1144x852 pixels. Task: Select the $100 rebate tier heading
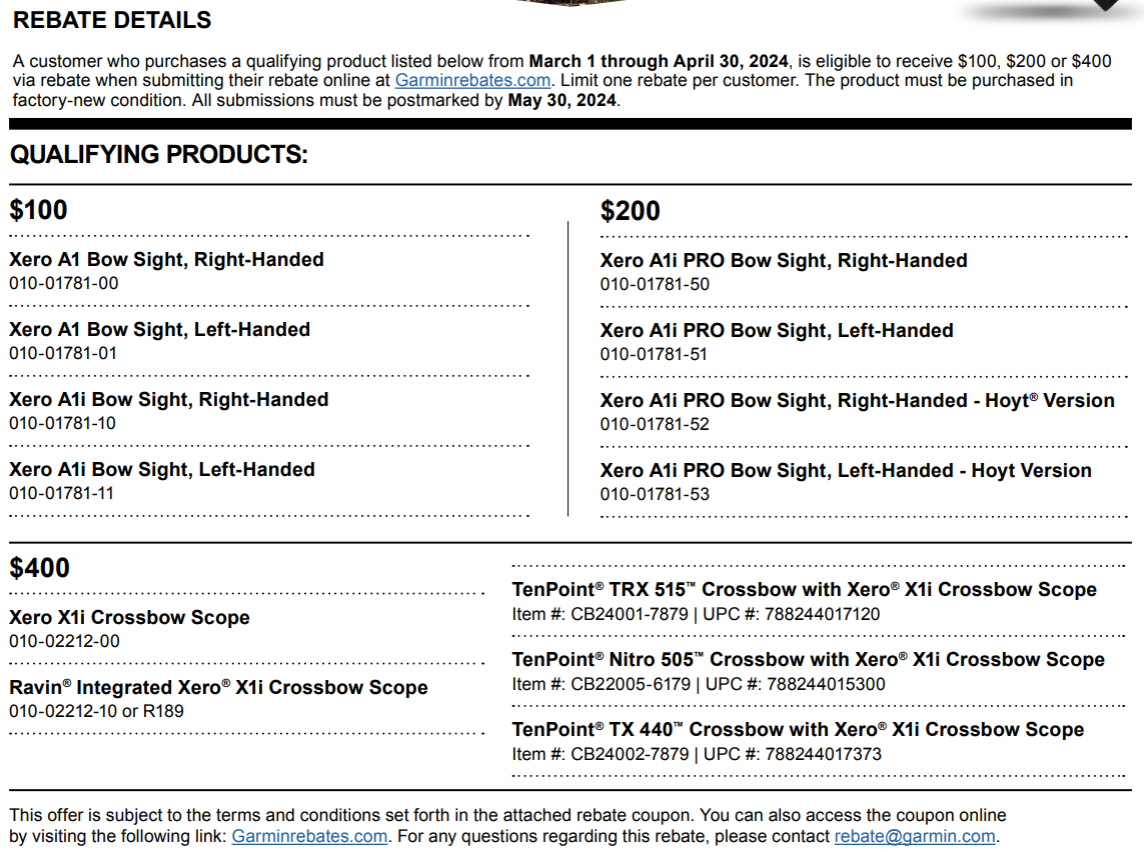pos(39,210)
